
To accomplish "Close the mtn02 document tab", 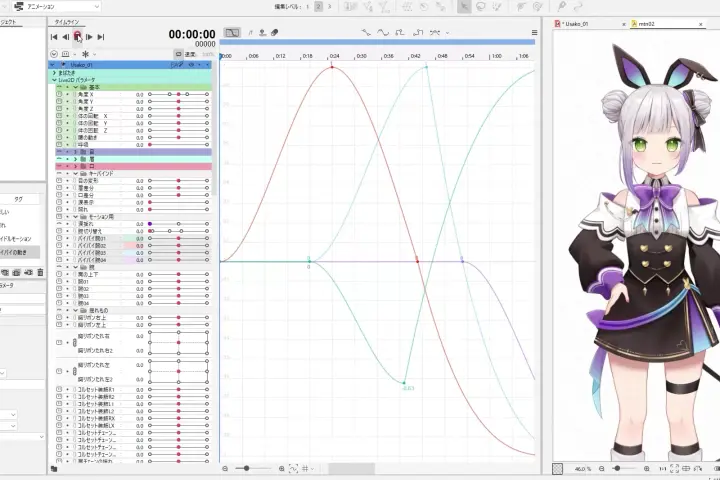I will coord(701,24).
